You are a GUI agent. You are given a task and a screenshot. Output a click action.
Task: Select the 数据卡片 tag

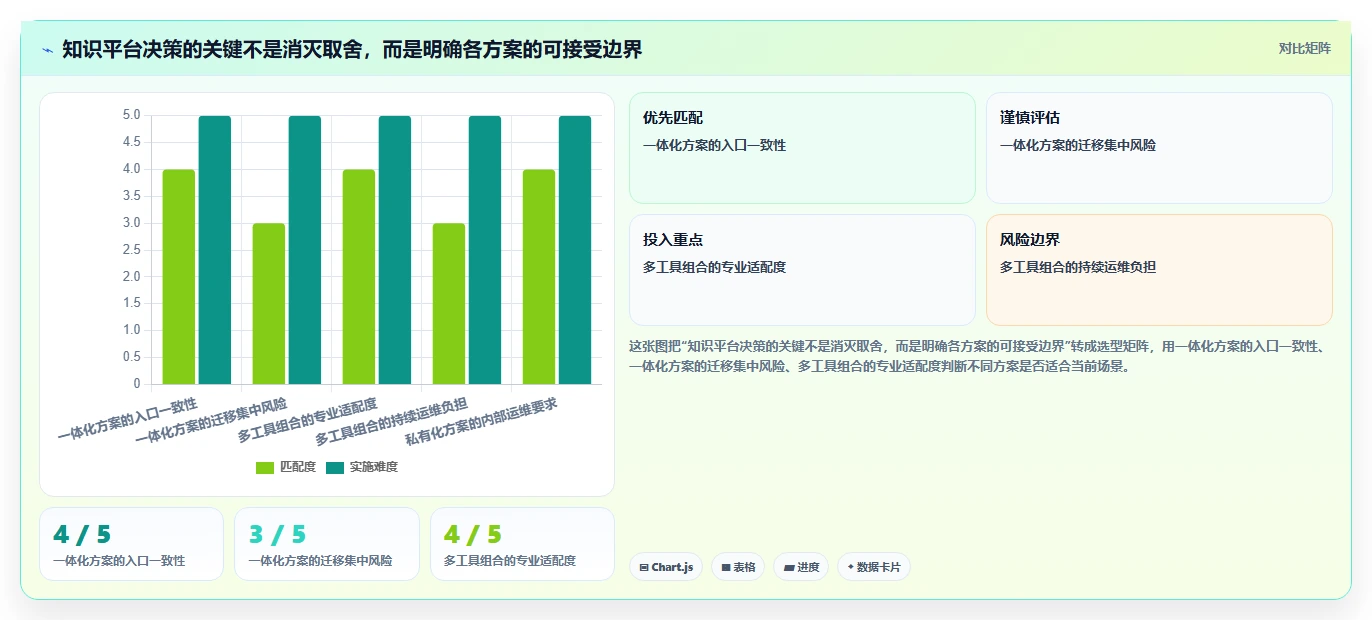(874, 567)
